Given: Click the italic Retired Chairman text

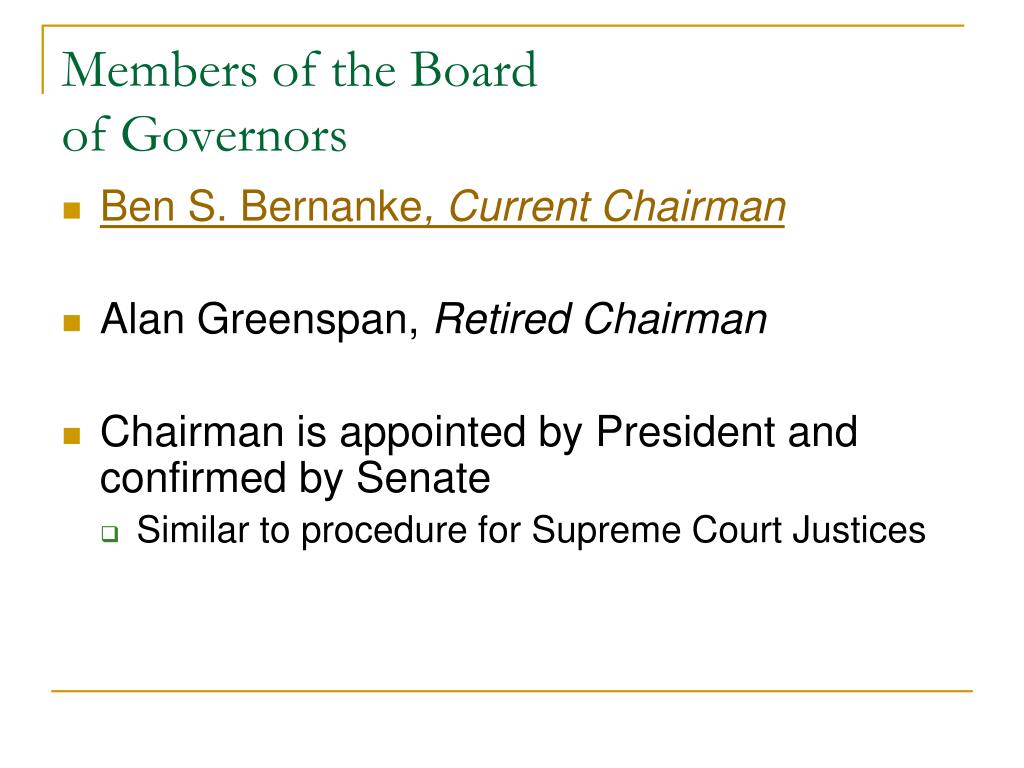Looking at the screenshot, I should click(x=601, y=320).
